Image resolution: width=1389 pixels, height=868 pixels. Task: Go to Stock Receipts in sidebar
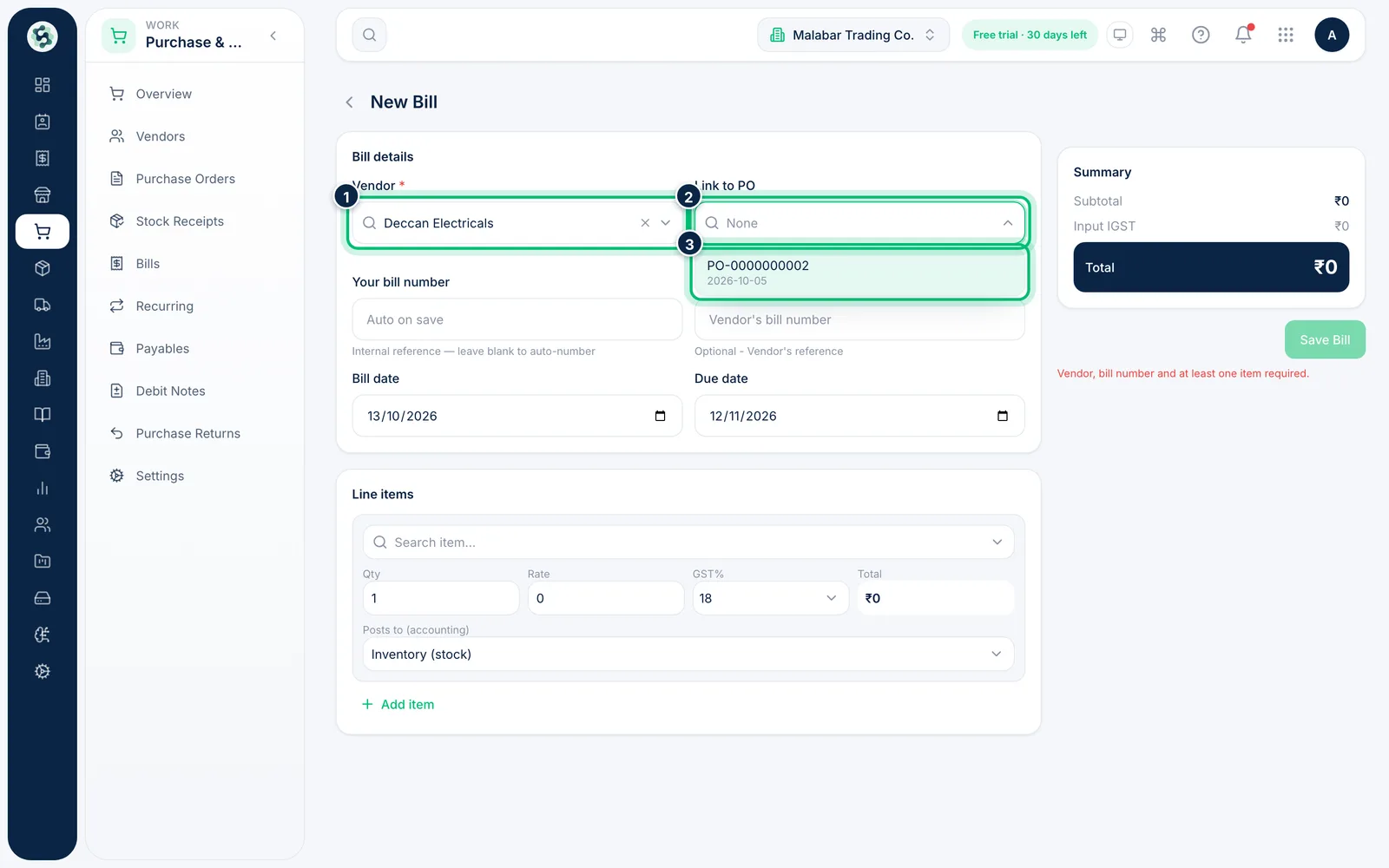180,221
